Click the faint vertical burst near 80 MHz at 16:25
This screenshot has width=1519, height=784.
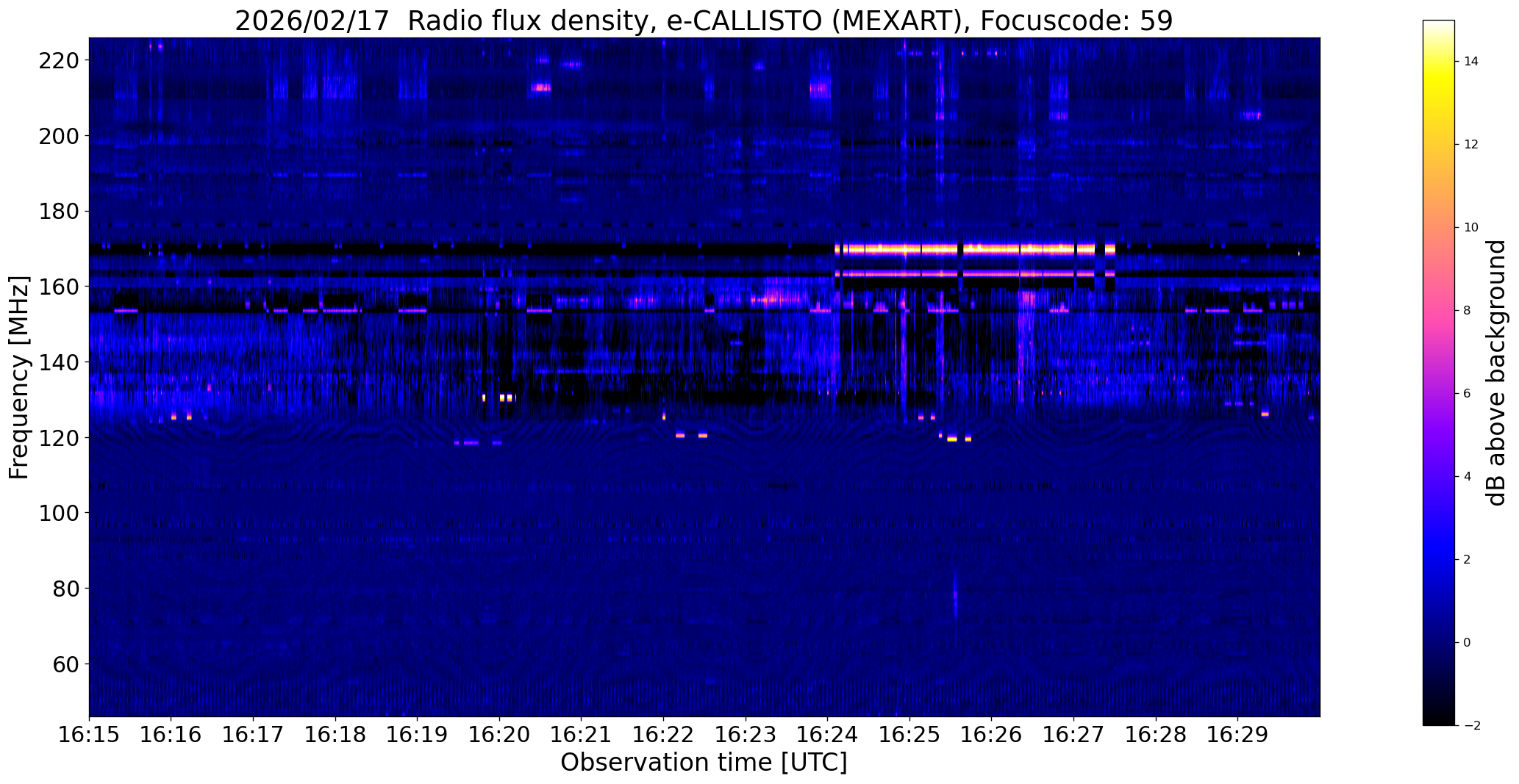click(955, 595)
